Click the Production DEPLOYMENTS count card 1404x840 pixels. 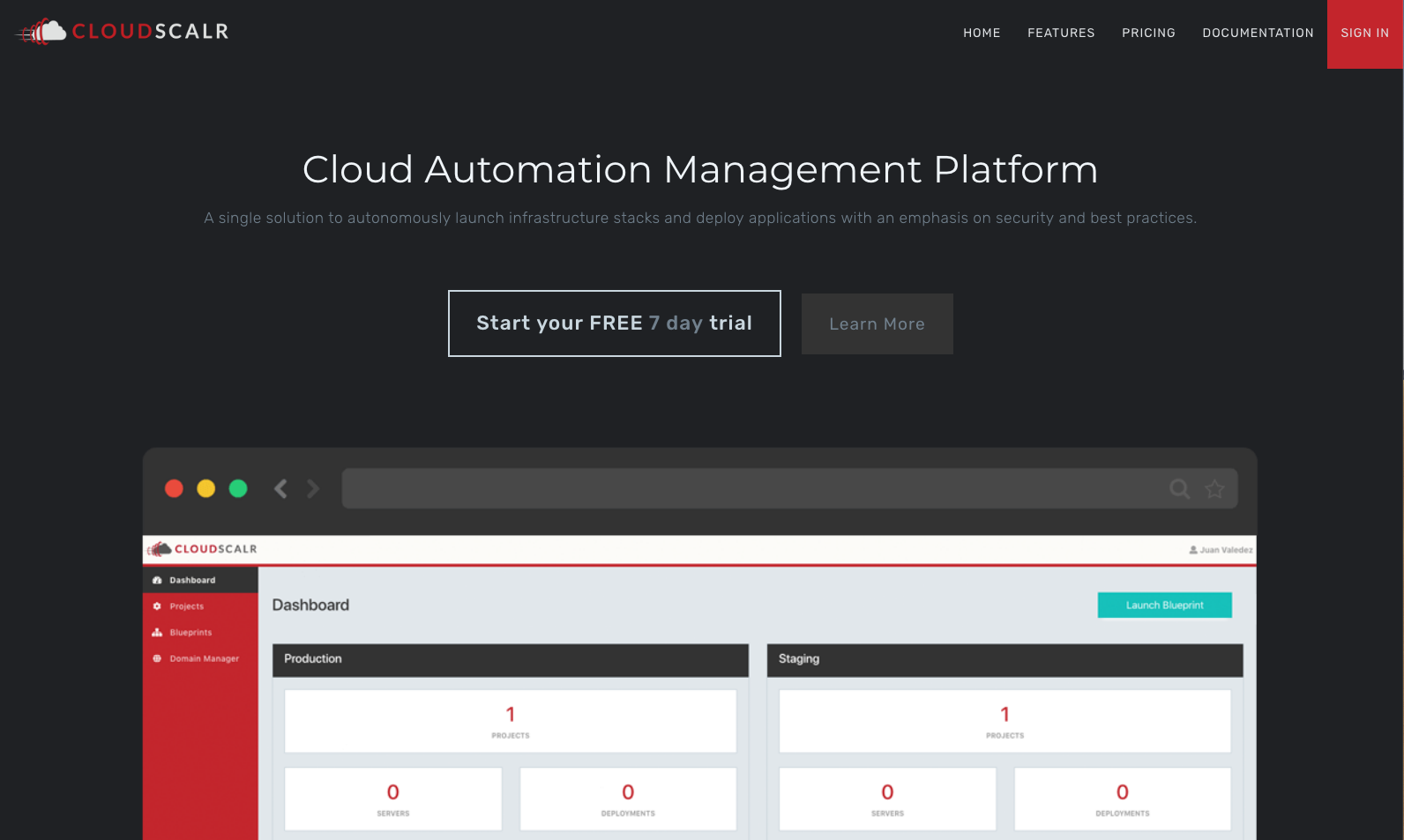coord(628,799)
